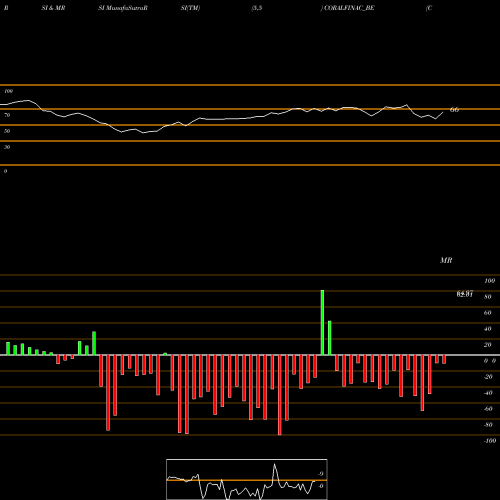This screenshot has width=500, height=500.
Task: Click the RSI panel's 100 axis label
Action: click(8, 91)
